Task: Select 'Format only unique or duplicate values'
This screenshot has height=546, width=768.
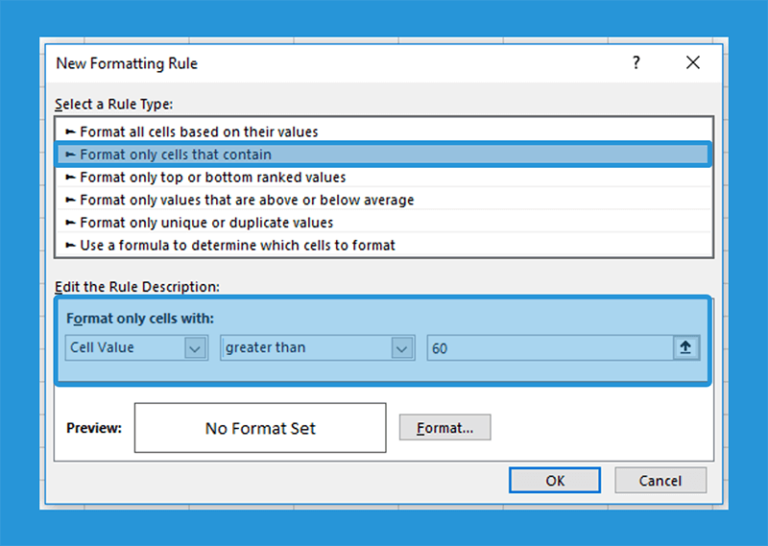Action: pyautogui.click(x=384, y=222)
